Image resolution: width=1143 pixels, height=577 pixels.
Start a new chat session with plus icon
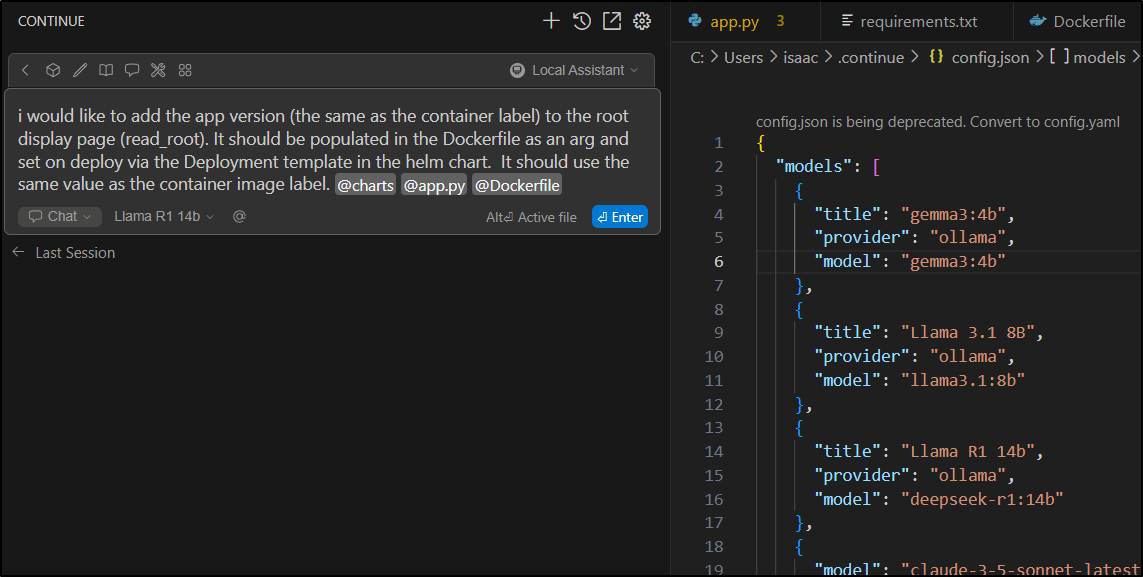(x=550, y=21)
